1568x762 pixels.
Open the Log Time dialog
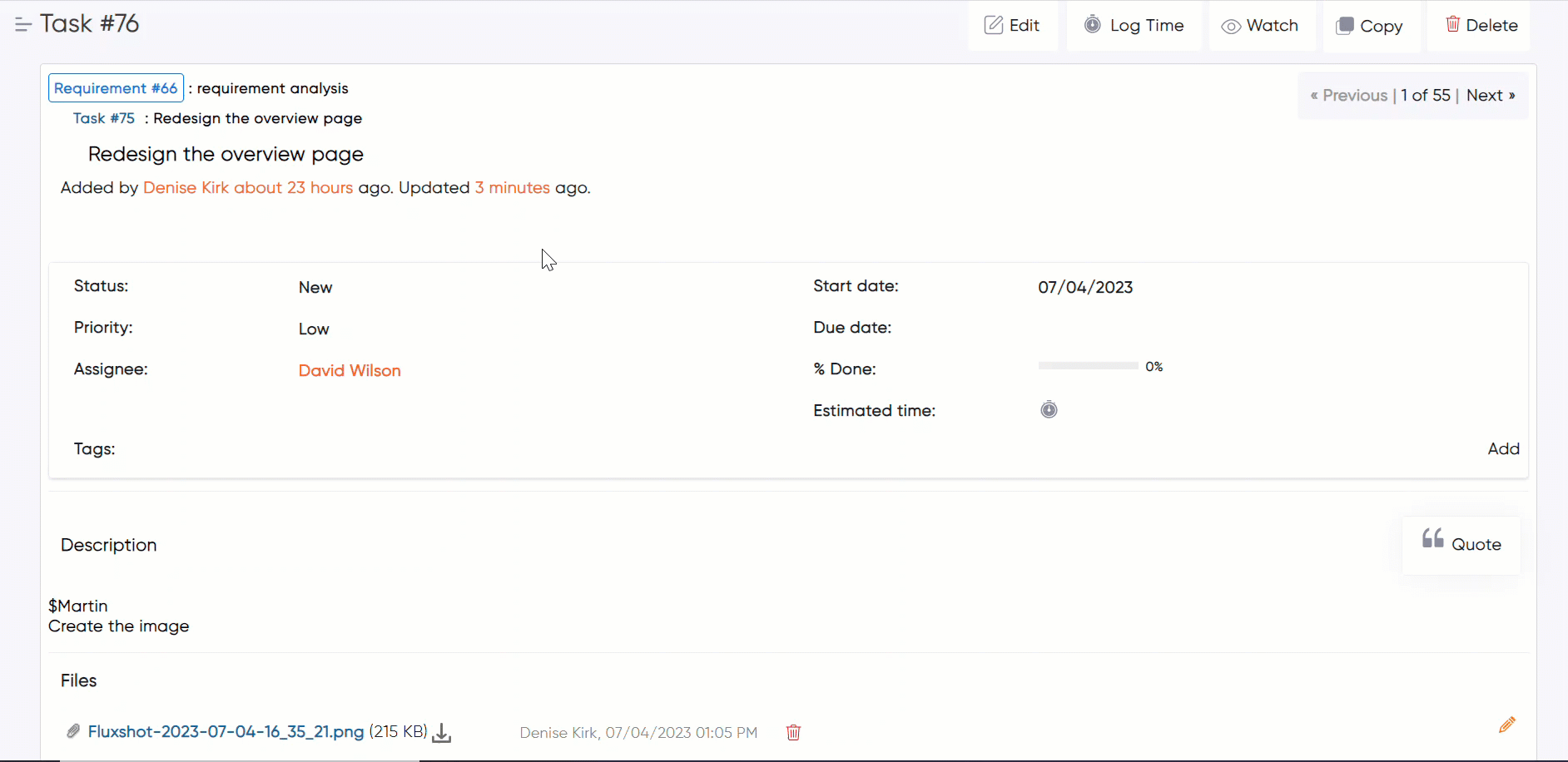[1134, 26]
